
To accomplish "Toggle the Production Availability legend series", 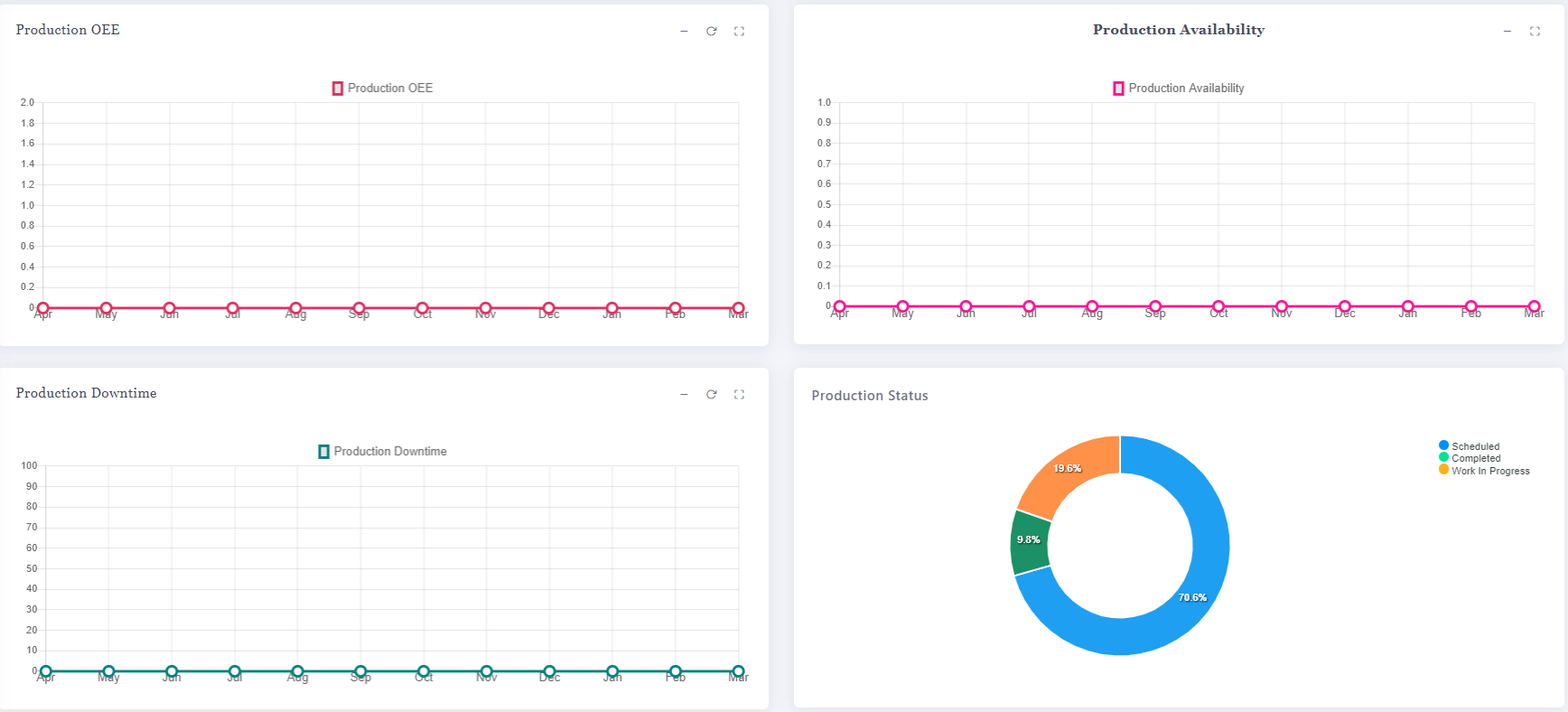I will click(1179, 89).
